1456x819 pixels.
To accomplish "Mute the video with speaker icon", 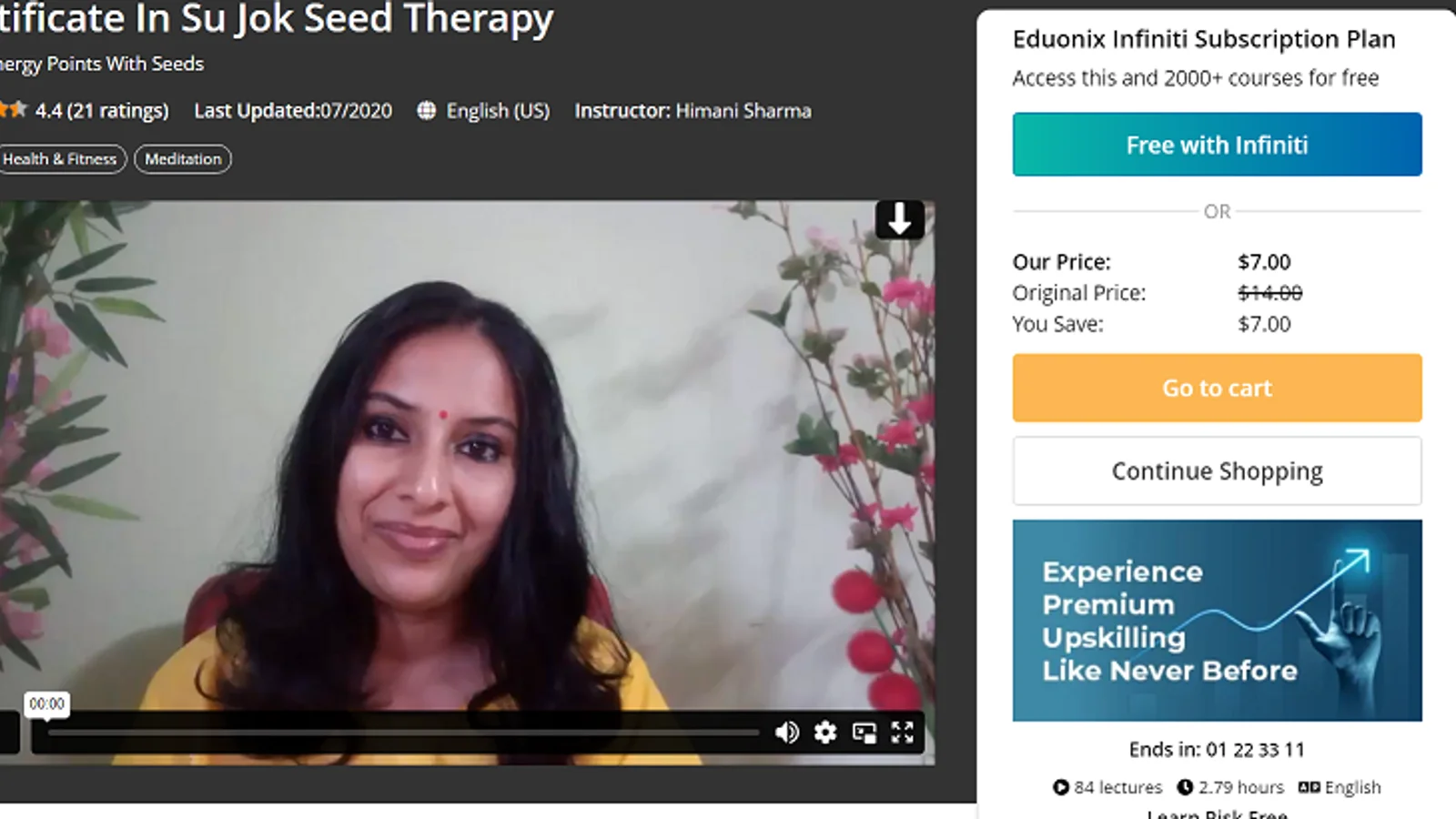I will (x=787, y=733).
